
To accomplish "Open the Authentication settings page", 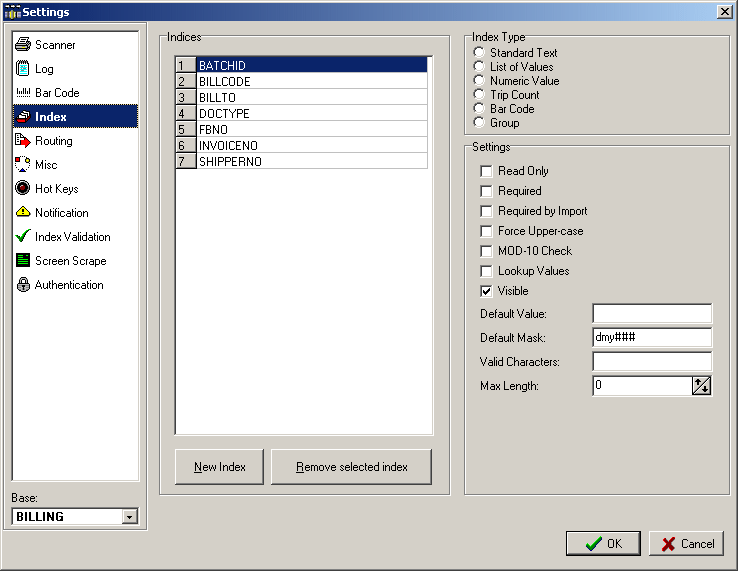I will point(75,284).
